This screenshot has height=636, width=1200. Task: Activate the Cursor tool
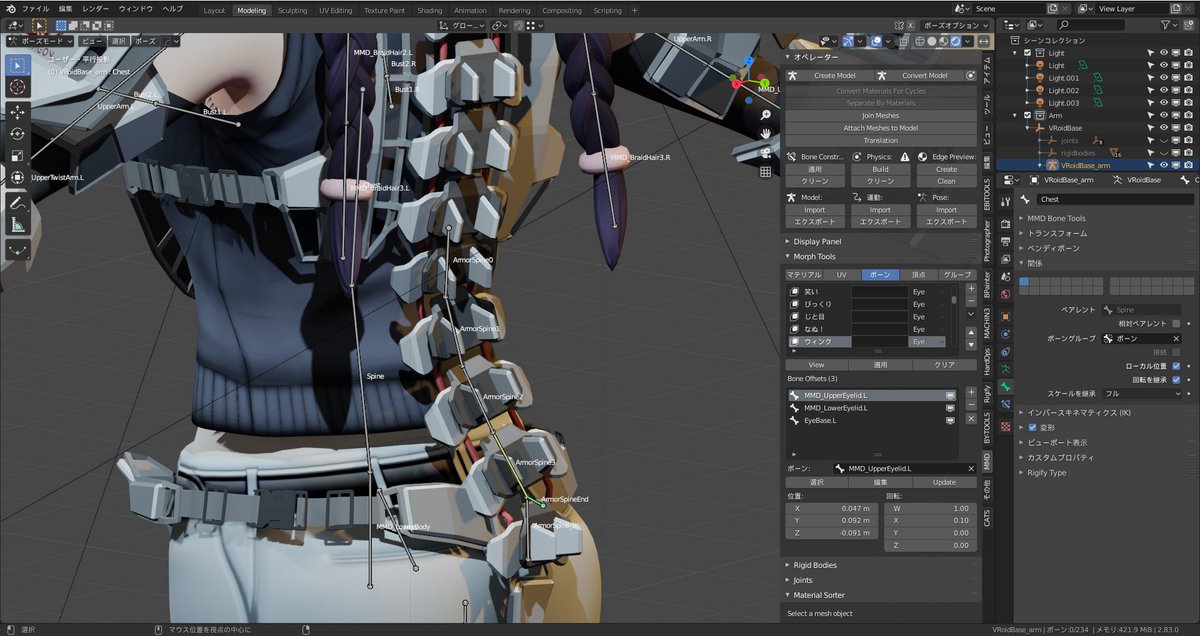click(18, 88)
